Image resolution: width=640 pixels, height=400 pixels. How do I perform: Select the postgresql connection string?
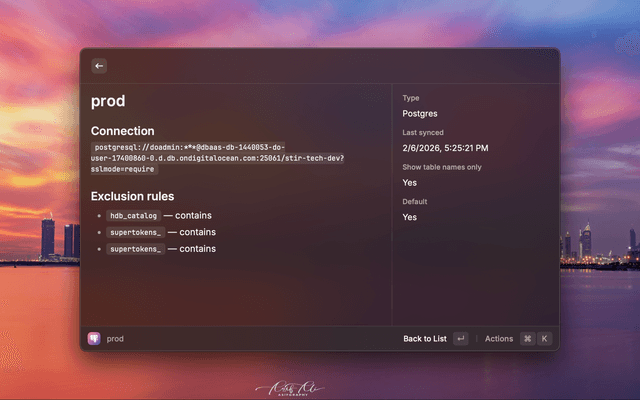pyautogui.click(x=217, y=158)
